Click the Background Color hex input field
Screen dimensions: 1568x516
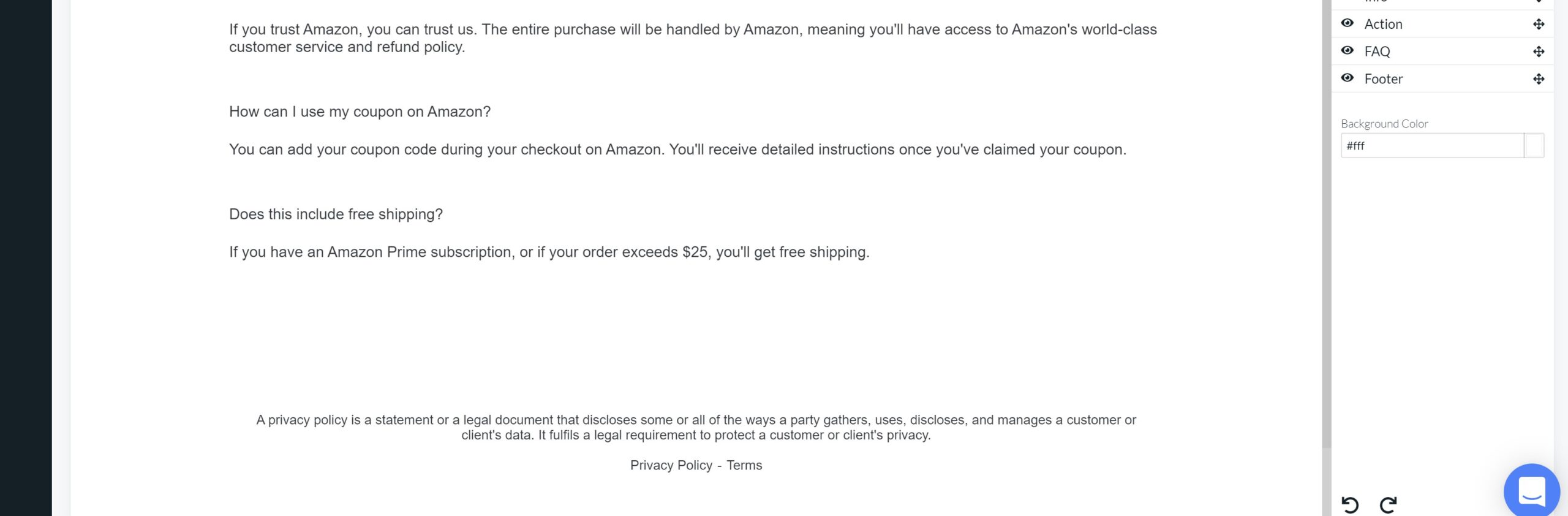pos(1432,146)
